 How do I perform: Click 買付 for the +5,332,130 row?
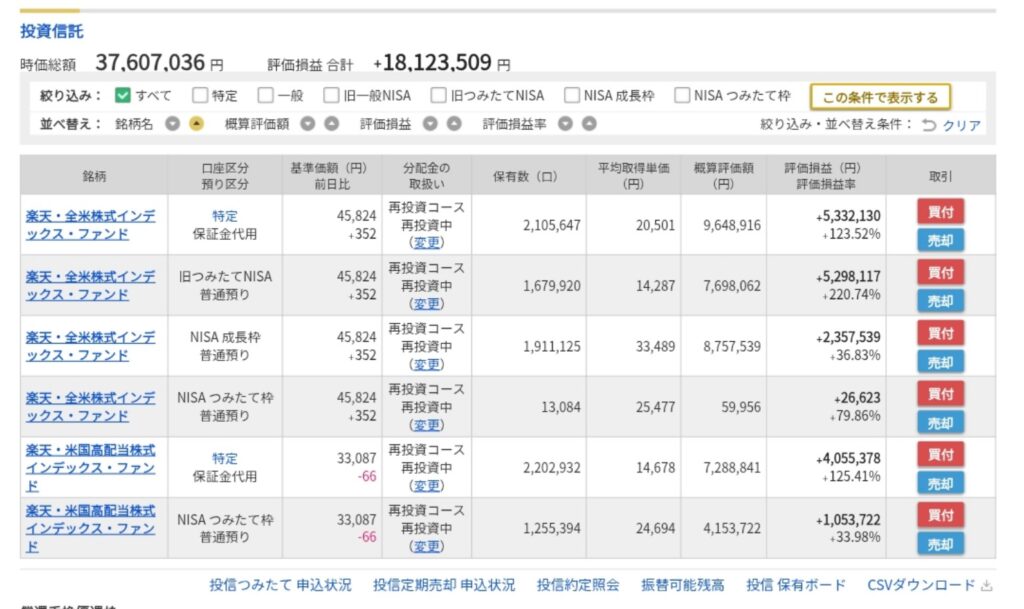(940, 211)
